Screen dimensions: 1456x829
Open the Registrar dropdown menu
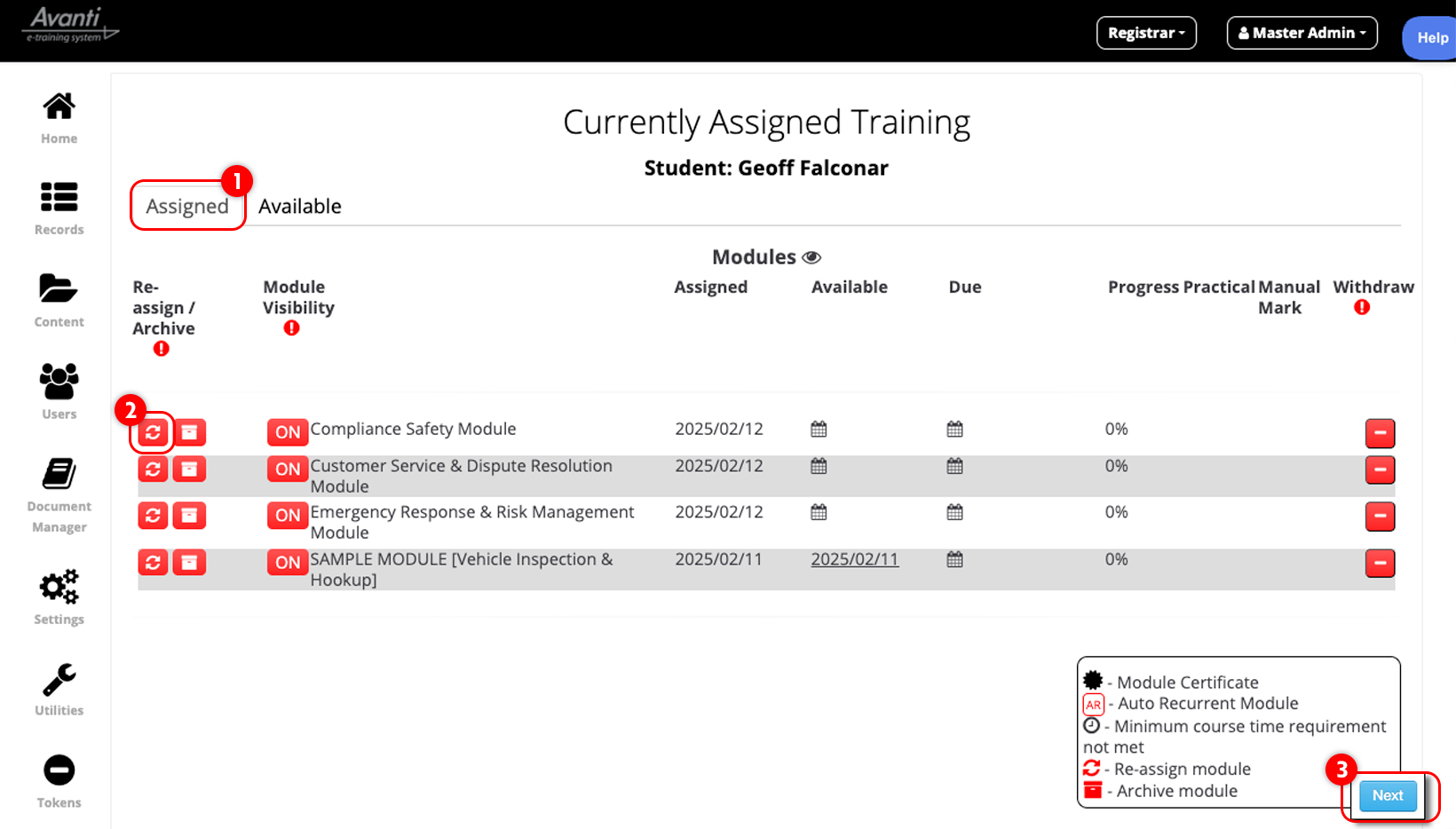click(1146, 33)
